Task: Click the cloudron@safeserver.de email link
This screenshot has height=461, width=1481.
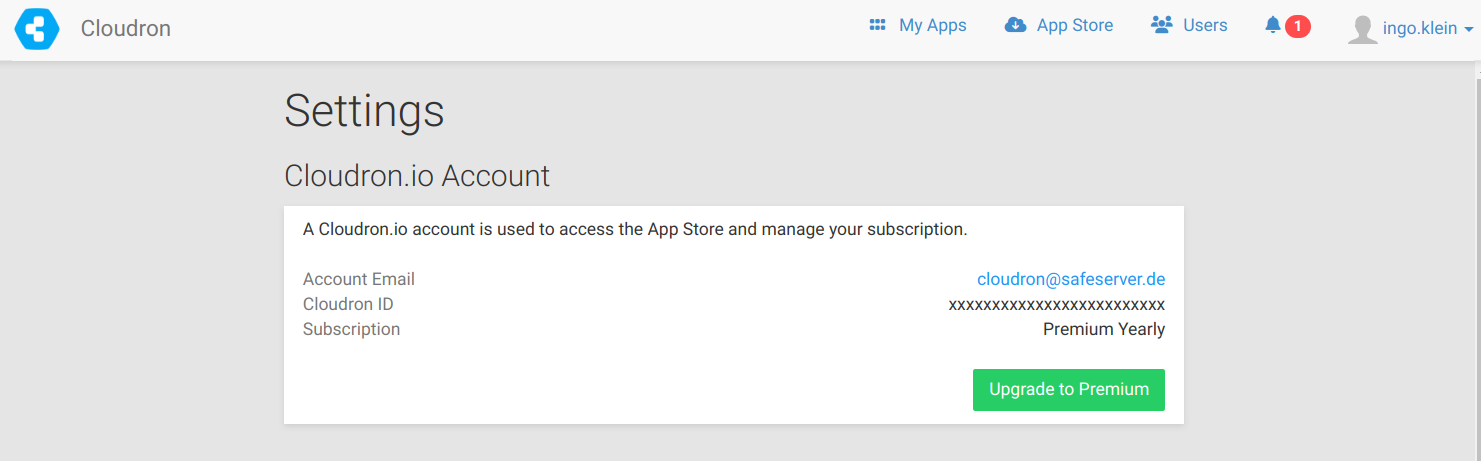Action: pyautogui.click(x=1071, y=279)
